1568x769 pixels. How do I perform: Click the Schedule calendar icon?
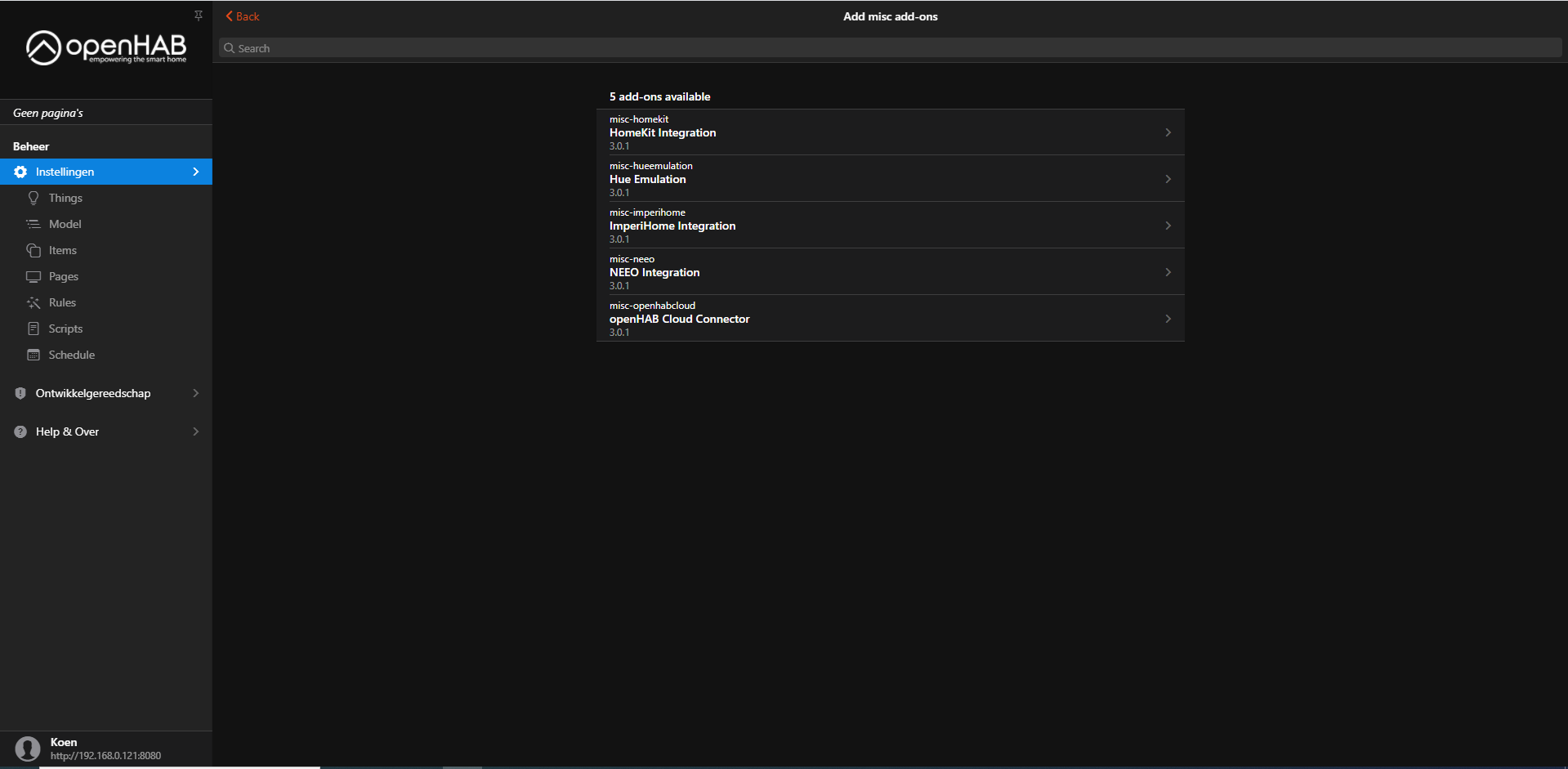coord(34,355)
